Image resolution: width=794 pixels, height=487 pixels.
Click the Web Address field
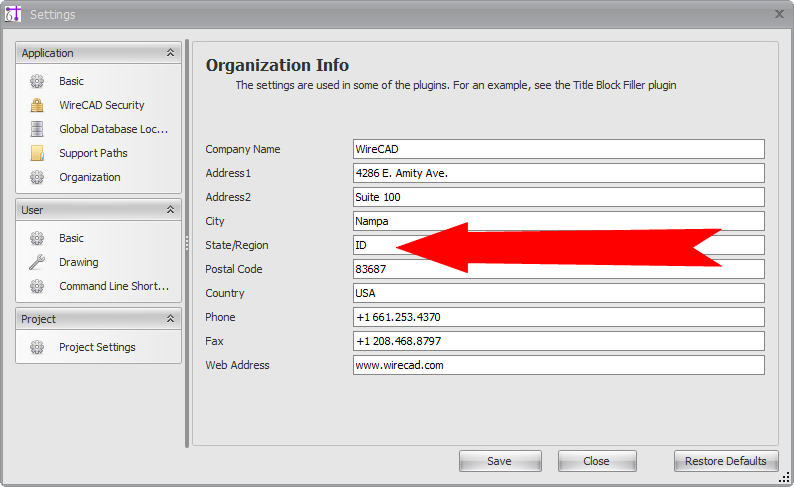(x=559, y=365)
